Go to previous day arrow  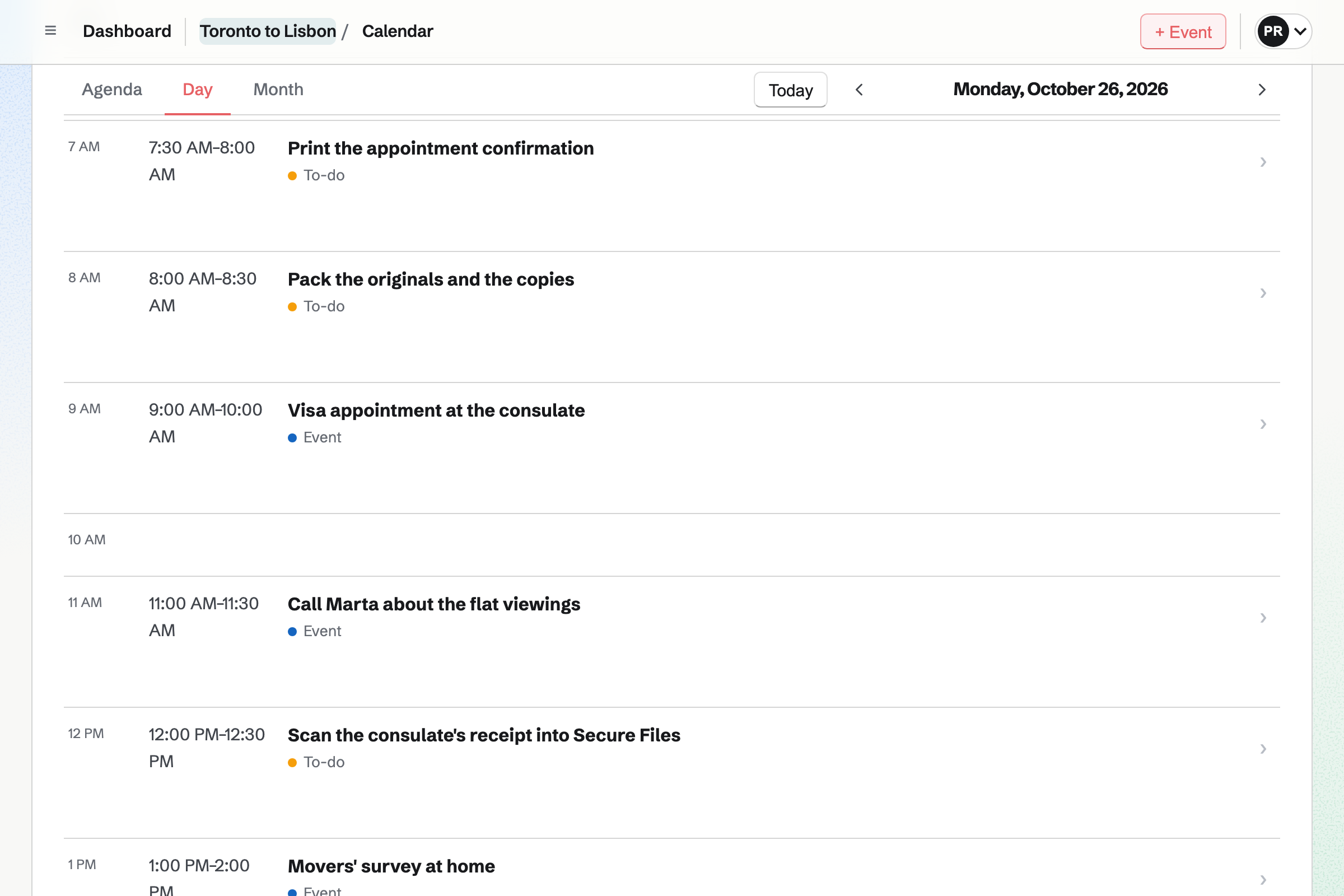pos(859,90)
